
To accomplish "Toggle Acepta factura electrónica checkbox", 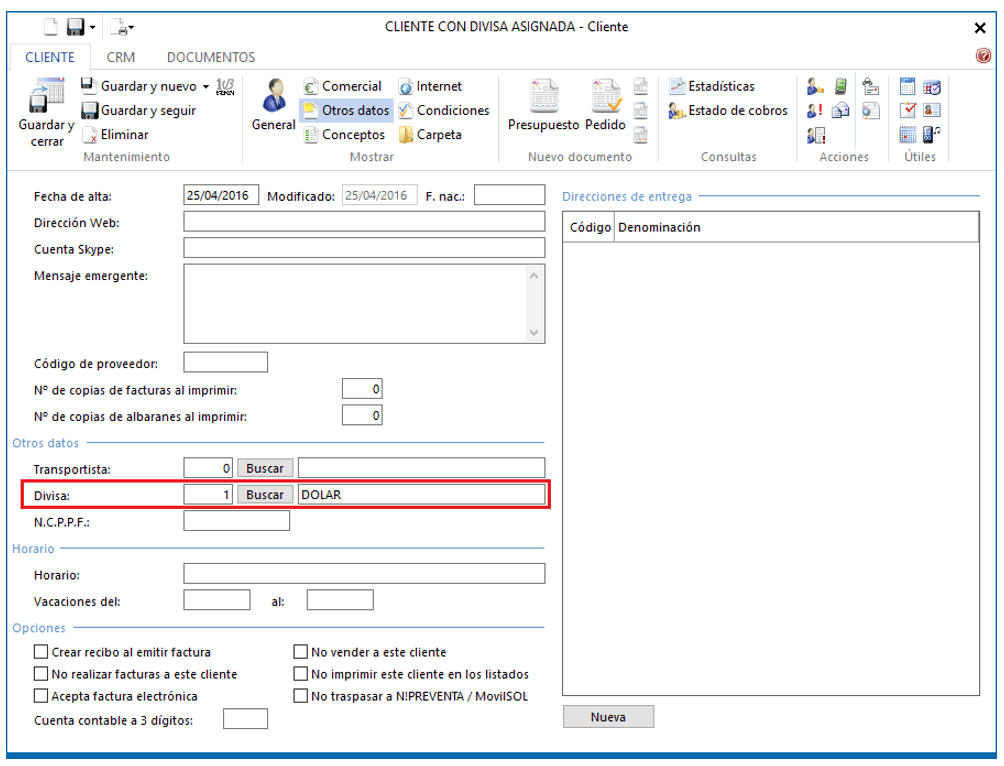I will [x=41, y=696].
